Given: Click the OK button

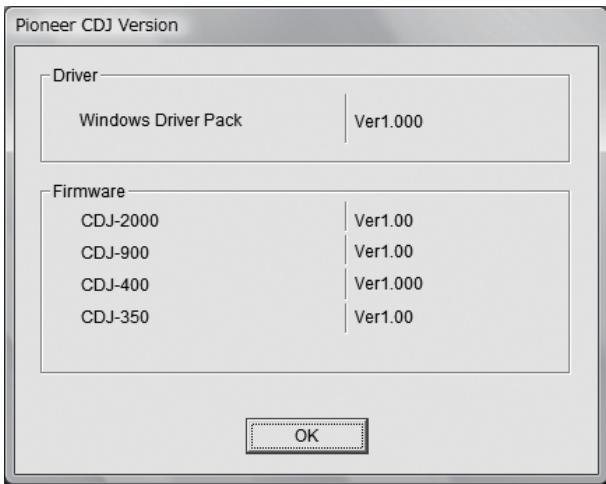Looking at the screenshot, I should pos(307,436).
